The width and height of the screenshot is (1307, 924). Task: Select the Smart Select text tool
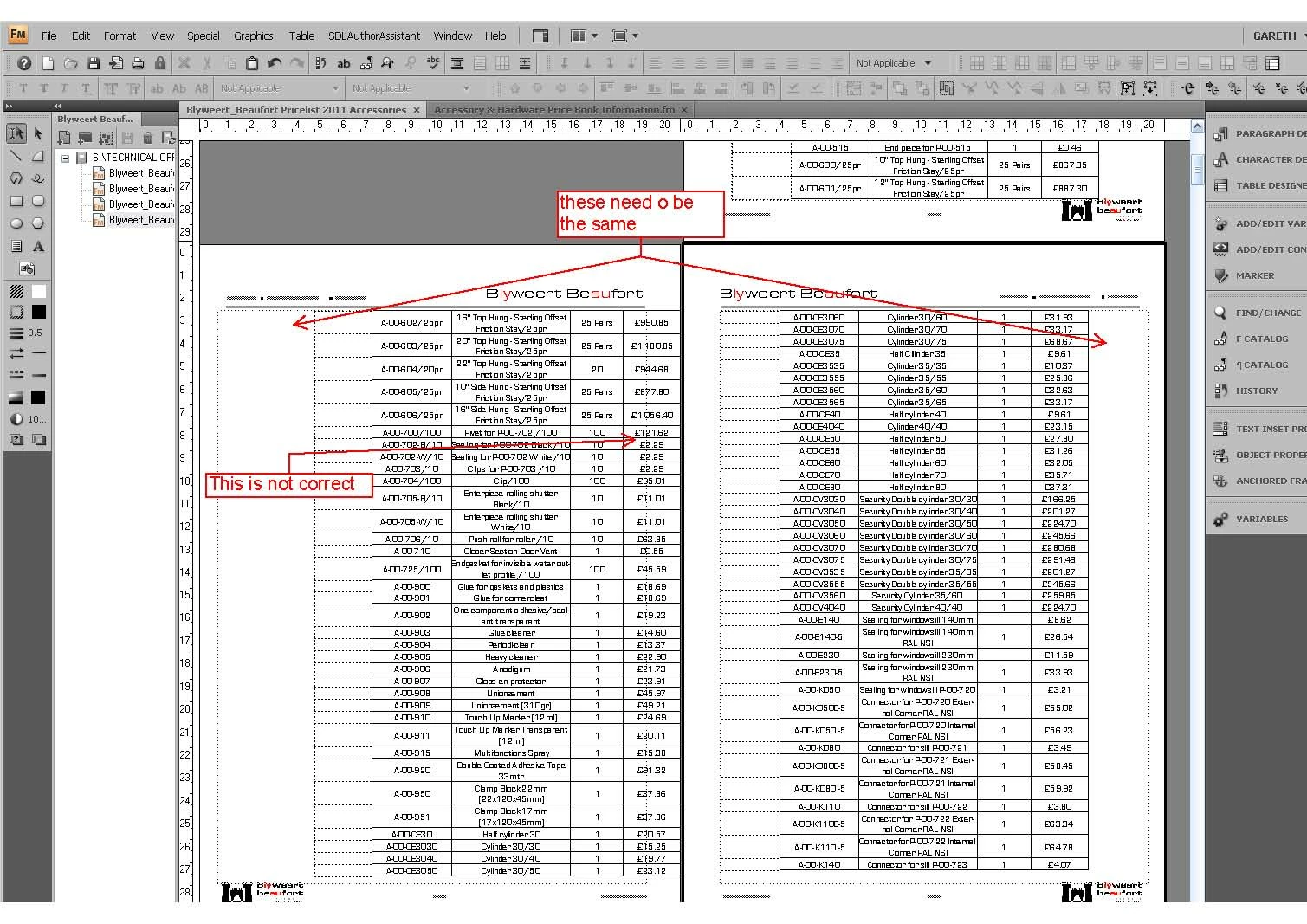click(x=16, y=133)
